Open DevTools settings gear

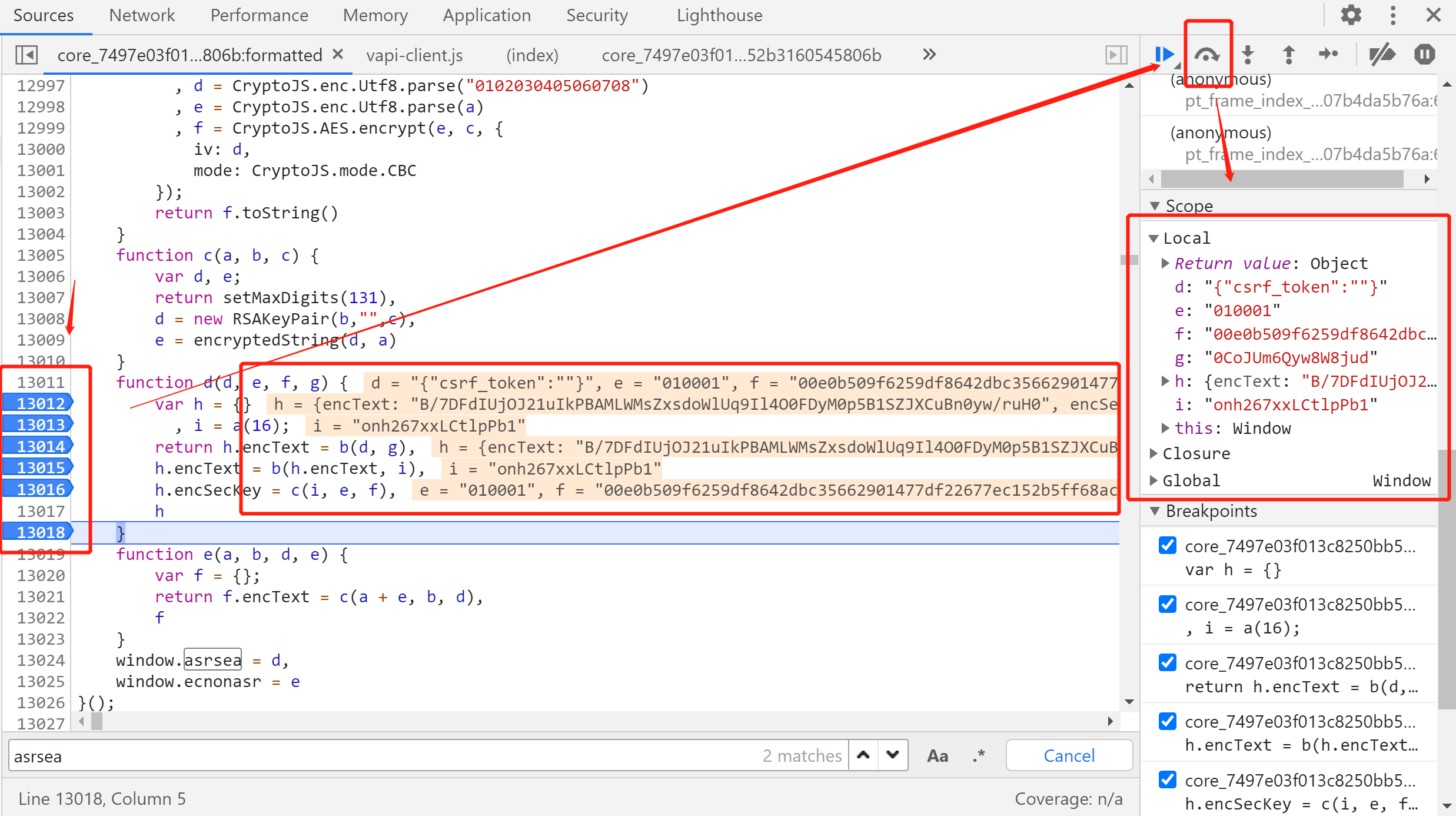[1351, 15]
